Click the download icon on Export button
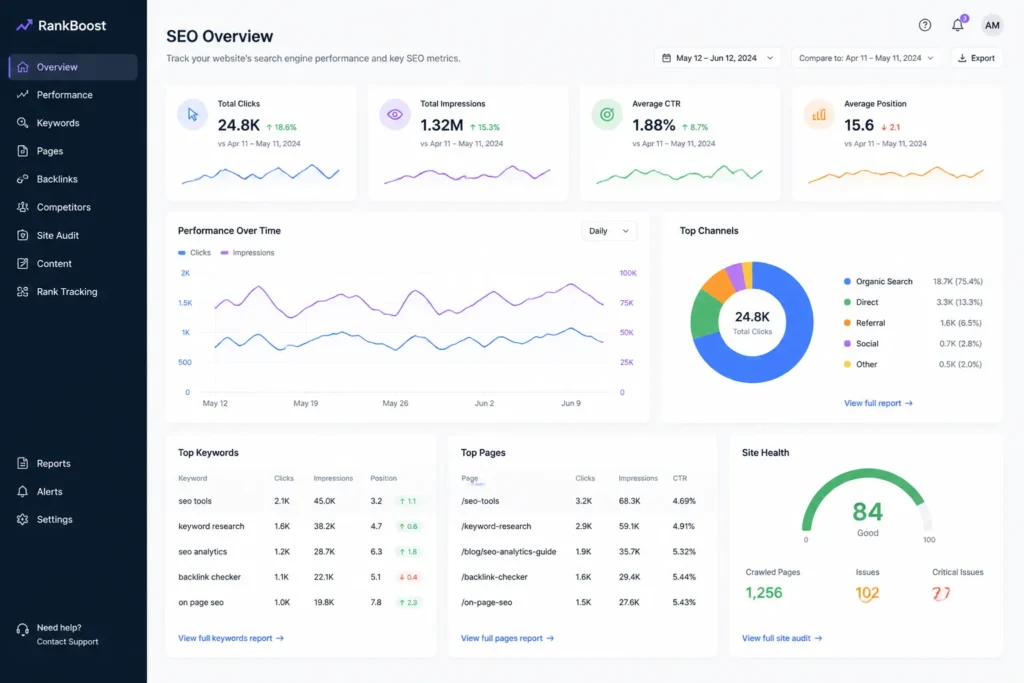 tap(962, 58)
